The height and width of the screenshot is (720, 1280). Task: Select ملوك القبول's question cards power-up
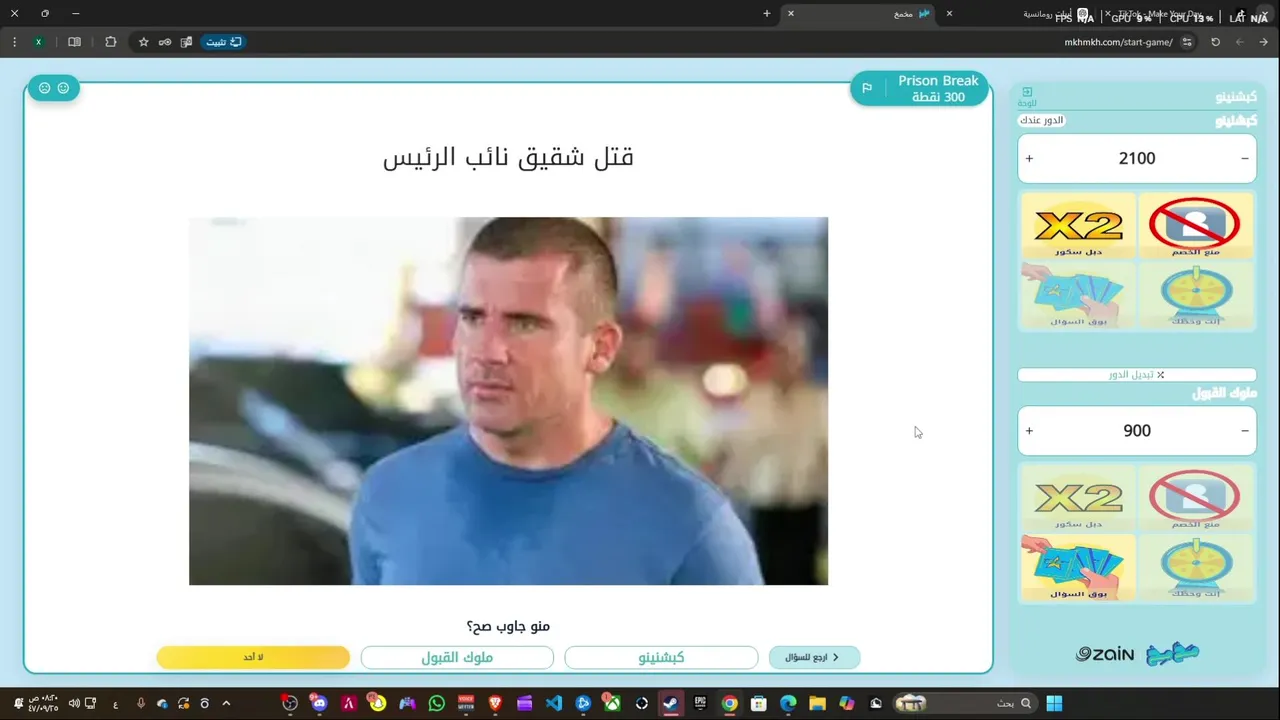pyautogui.click(x=1078, y=567)
